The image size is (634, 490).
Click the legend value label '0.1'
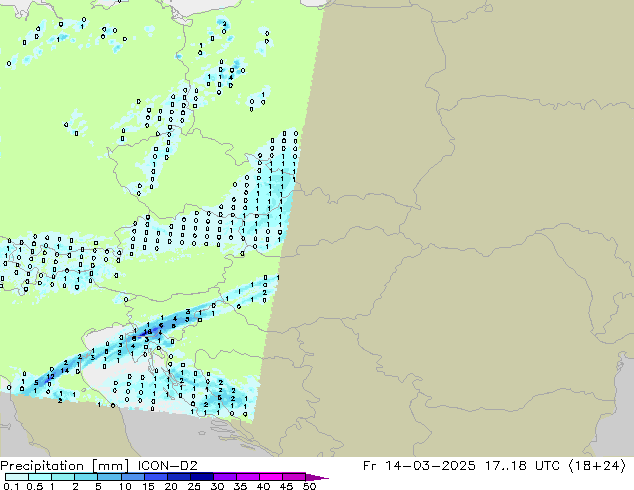point(11,486)
